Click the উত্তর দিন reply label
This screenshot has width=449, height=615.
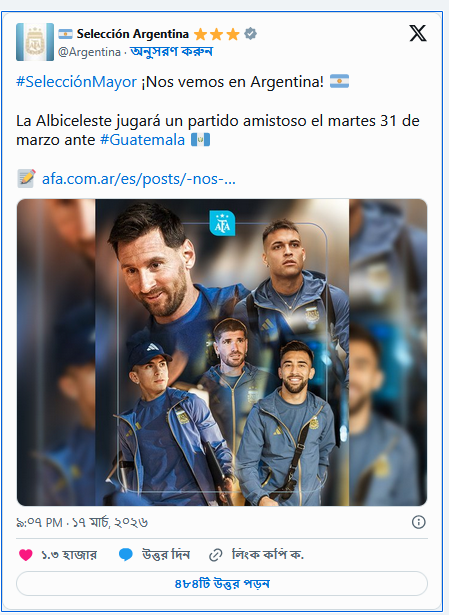[x=166, y=555]
